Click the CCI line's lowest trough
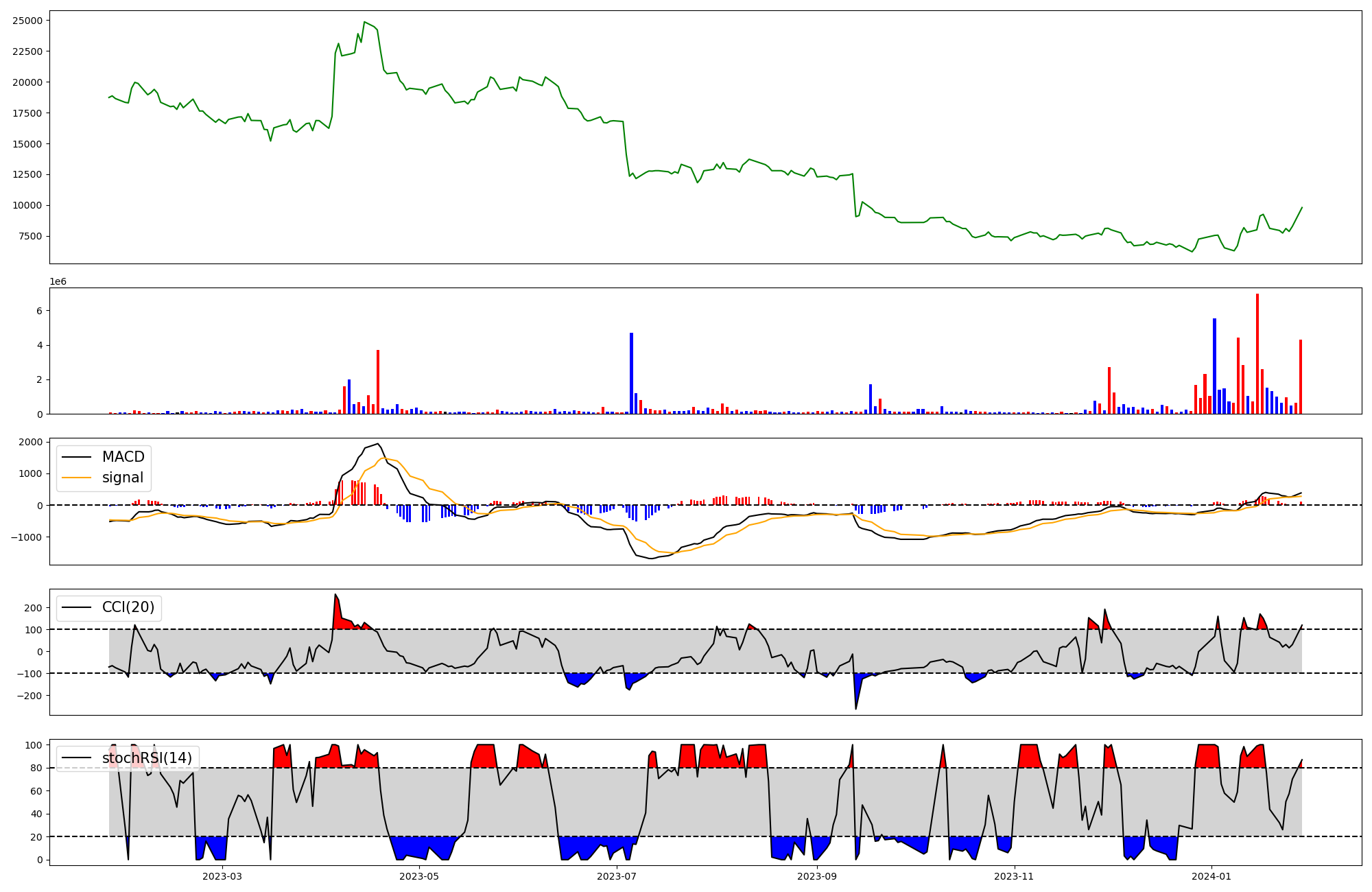Viewport: 1372px width, 892px height. click(x=855, y=709)
